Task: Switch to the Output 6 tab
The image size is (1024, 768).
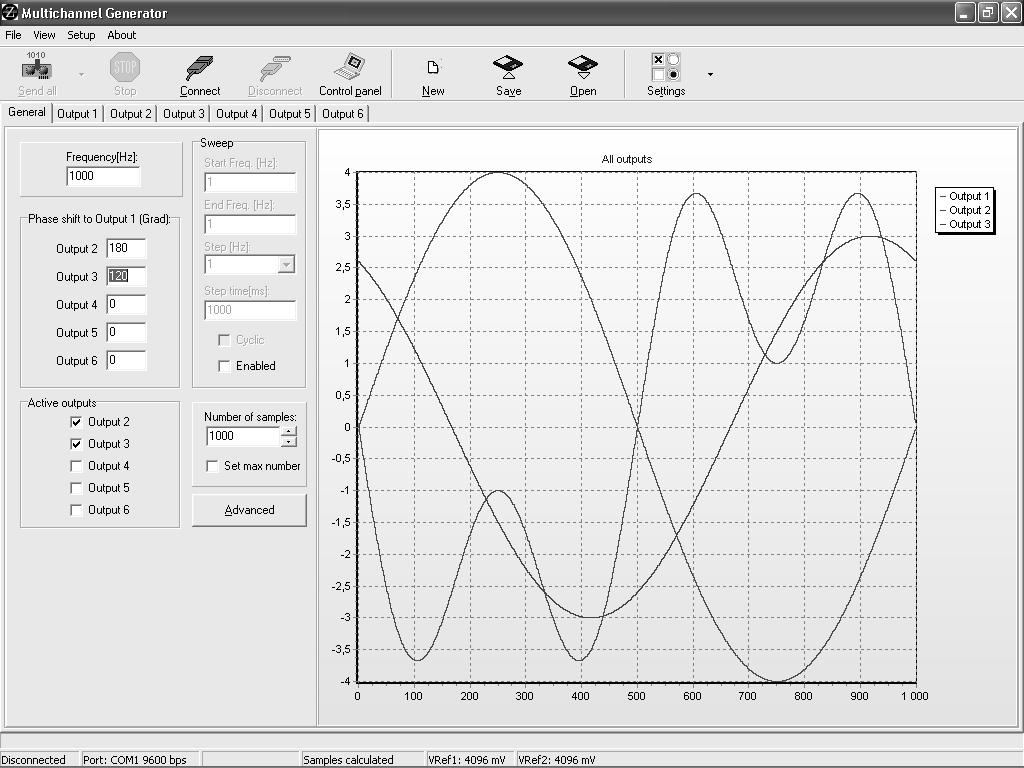Action: pos(342,114)
